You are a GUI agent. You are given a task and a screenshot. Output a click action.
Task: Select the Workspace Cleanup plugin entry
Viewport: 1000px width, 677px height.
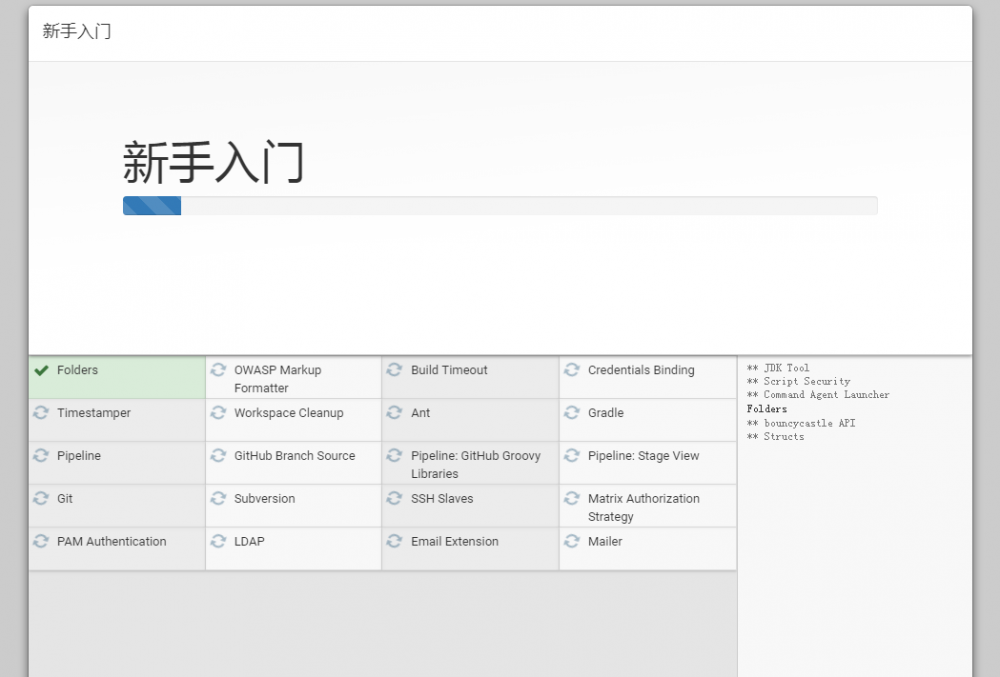click(289, 413)
